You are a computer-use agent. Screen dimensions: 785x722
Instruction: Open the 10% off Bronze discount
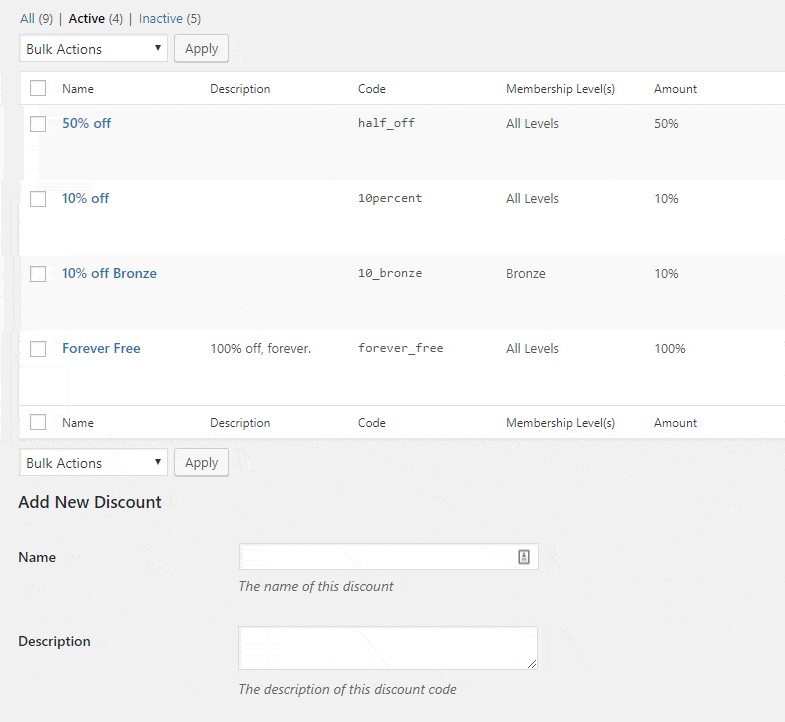click(x=109, y=274)
